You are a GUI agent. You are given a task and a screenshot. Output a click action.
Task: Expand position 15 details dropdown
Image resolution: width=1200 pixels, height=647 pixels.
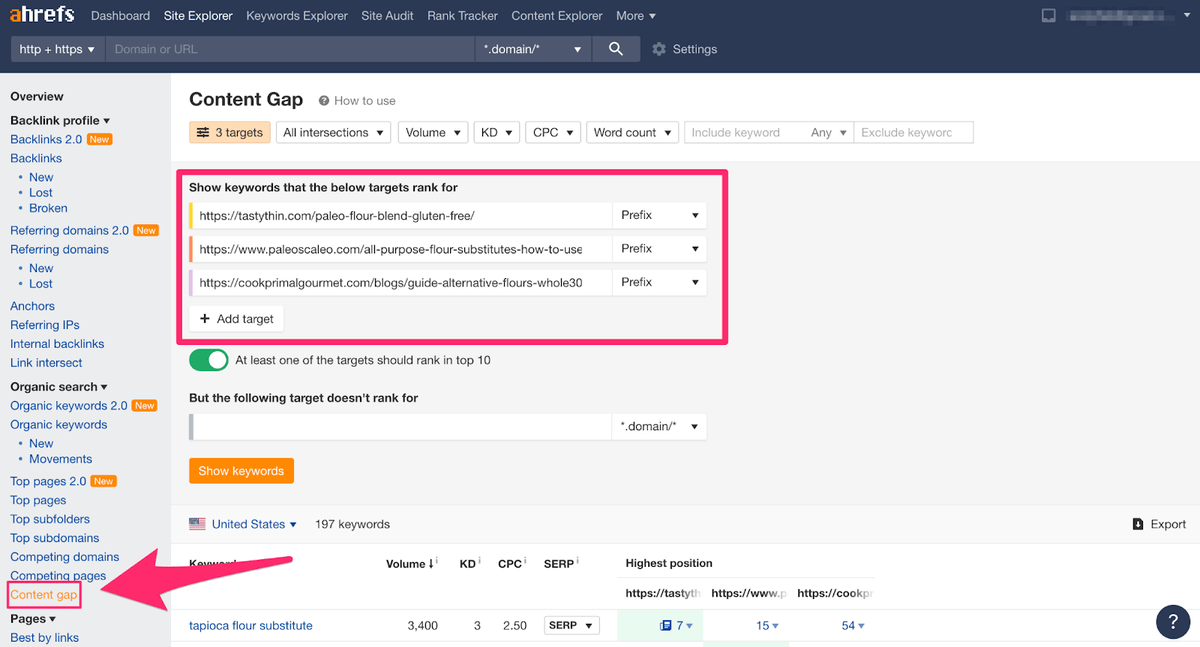[x=768, y=626]
